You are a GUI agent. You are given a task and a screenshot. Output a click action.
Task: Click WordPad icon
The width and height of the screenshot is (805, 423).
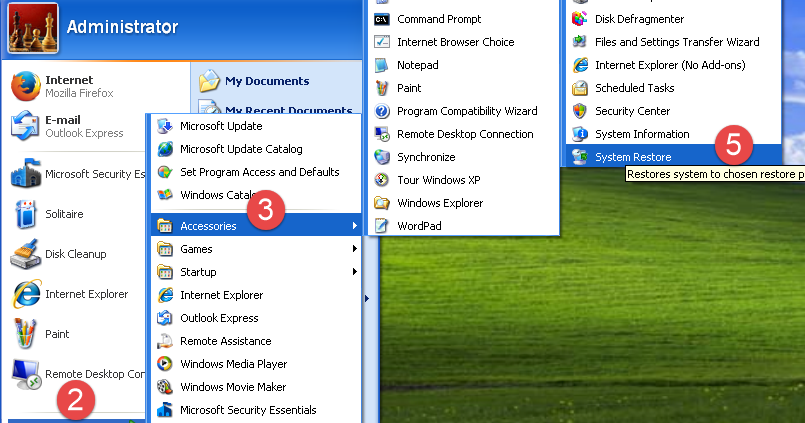pyautogui.click(x=381, y=226)
